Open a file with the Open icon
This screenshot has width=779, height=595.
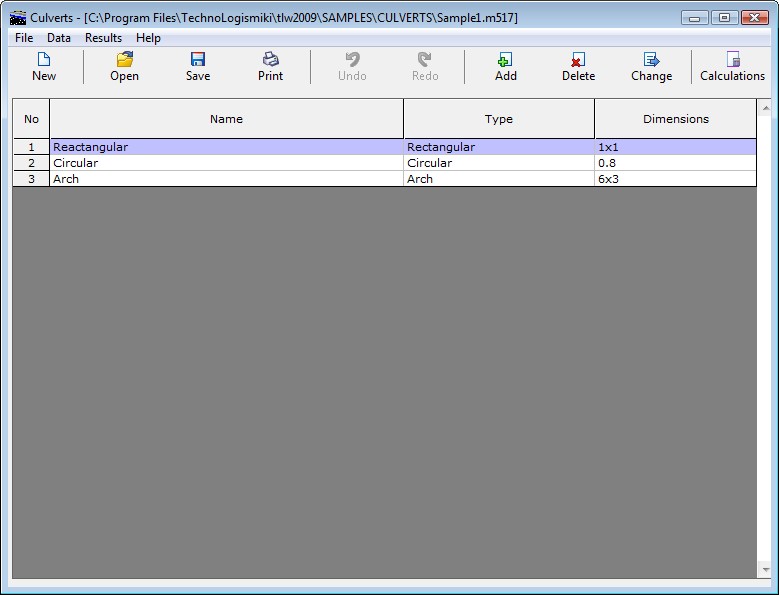(124, 66)
